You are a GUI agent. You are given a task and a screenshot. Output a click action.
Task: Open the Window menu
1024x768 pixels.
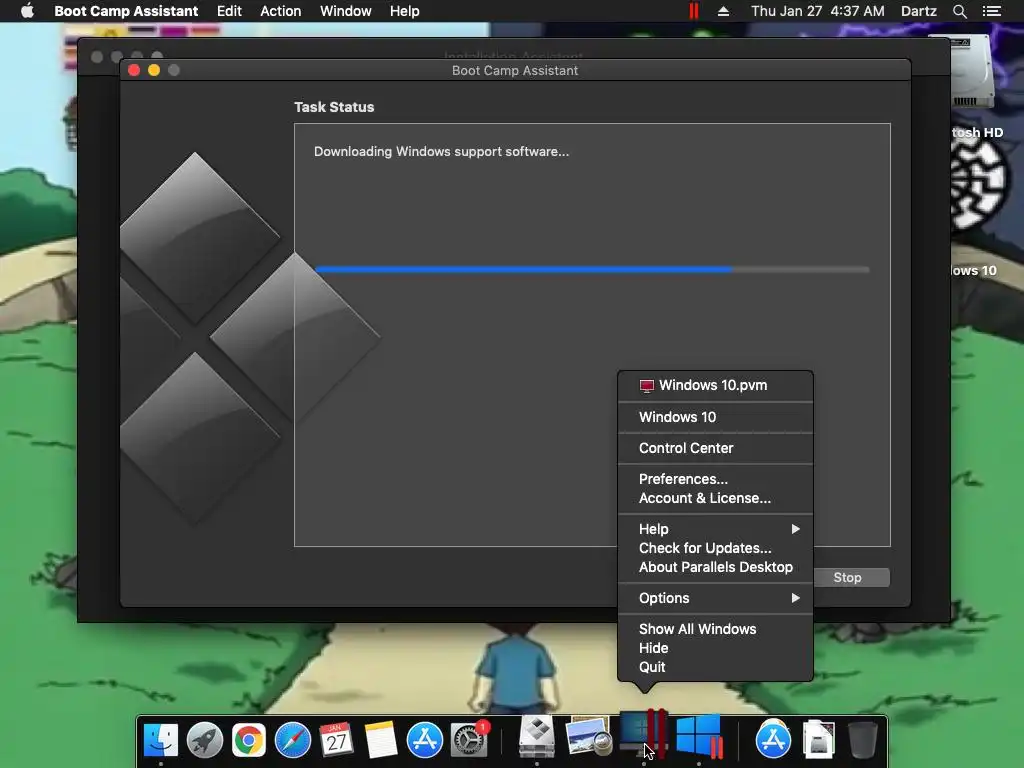(345, 11)
